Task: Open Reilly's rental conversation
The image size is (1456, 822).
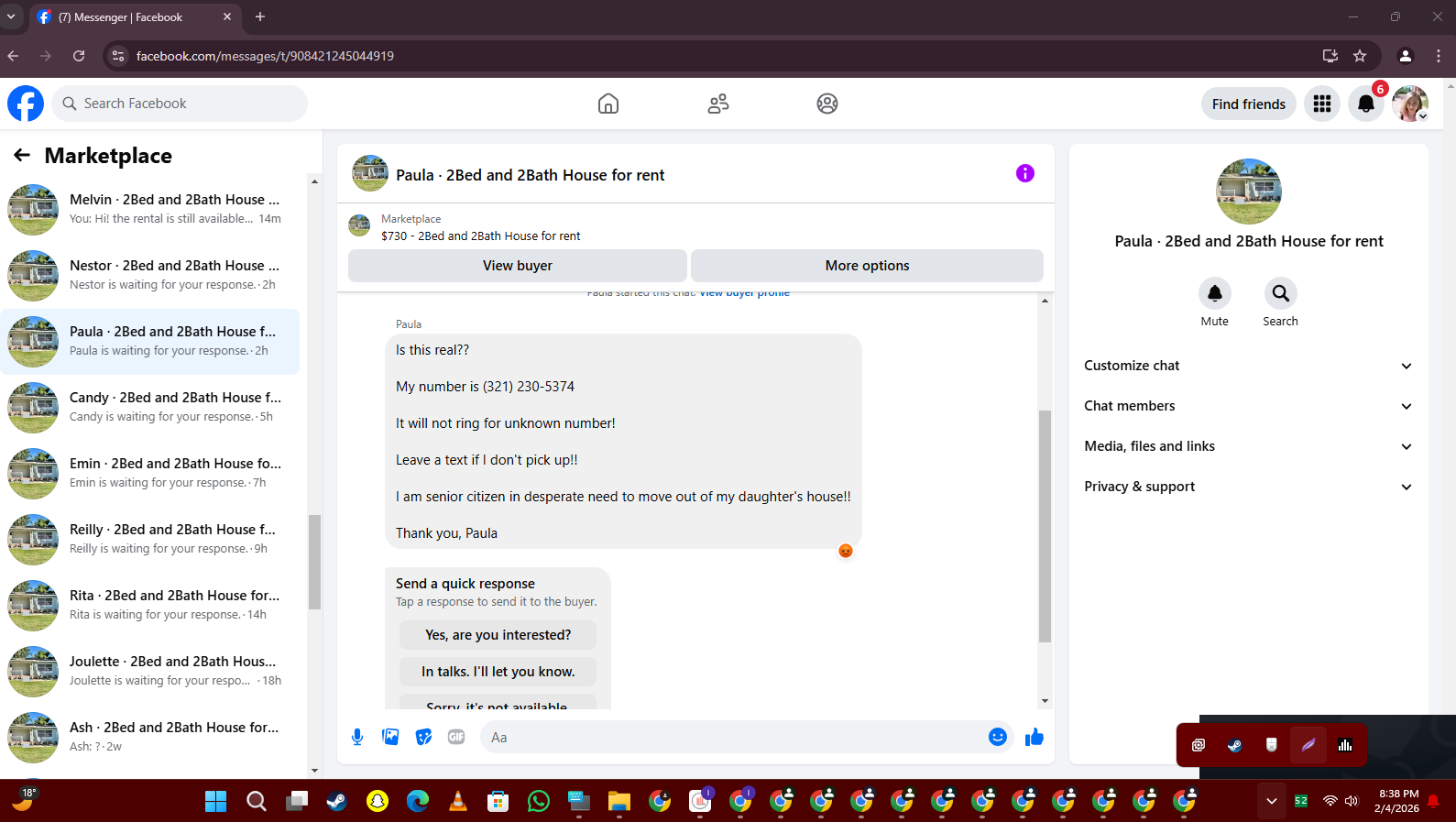Action: 150,540
